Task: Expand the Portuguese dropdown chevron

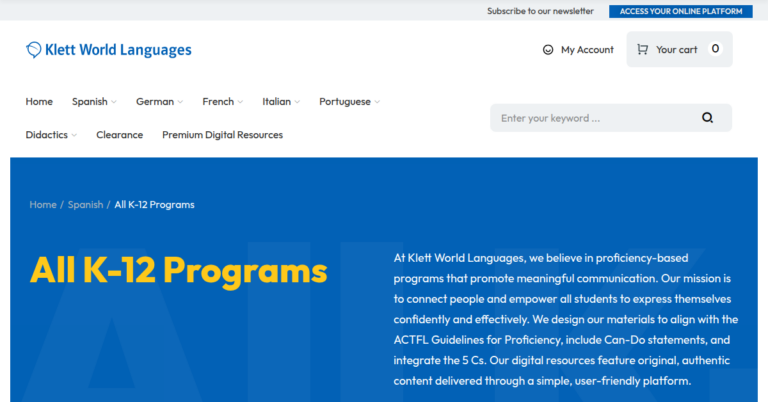Action: pos(377,102)
